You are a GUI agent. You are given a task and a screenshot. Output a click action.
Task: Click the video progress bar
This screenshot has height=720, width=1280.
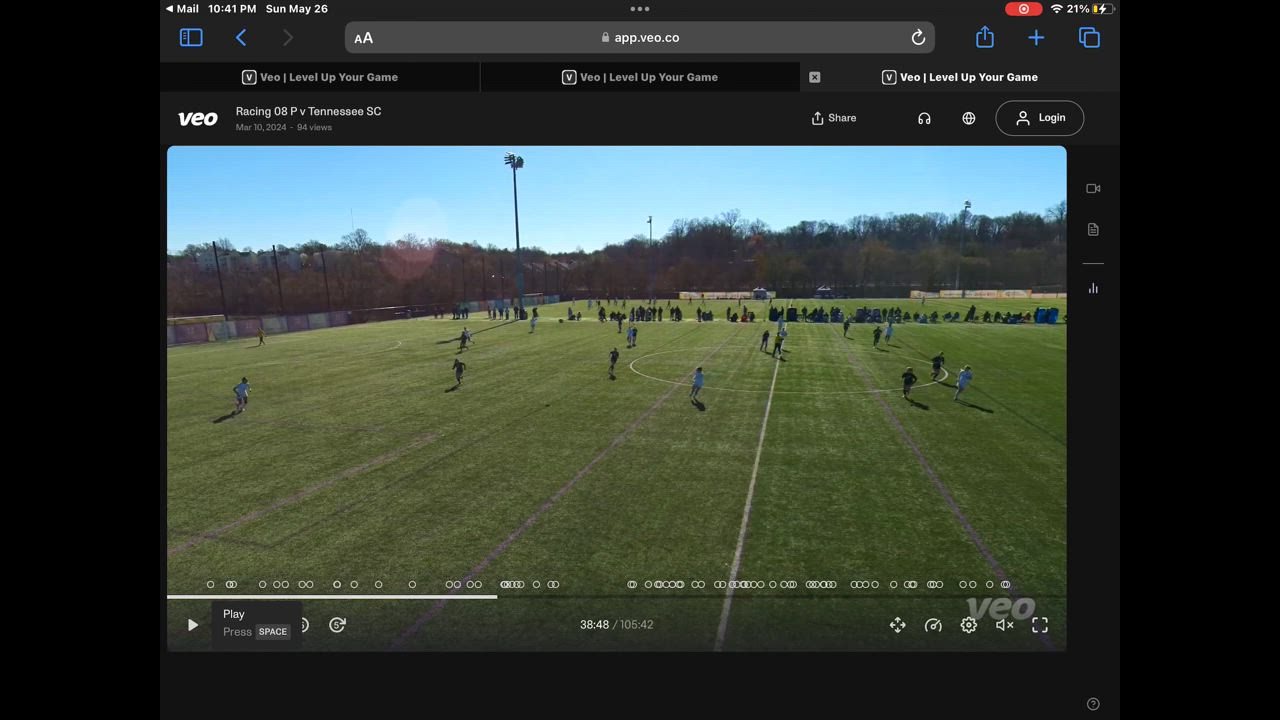(x=616, y=597)
